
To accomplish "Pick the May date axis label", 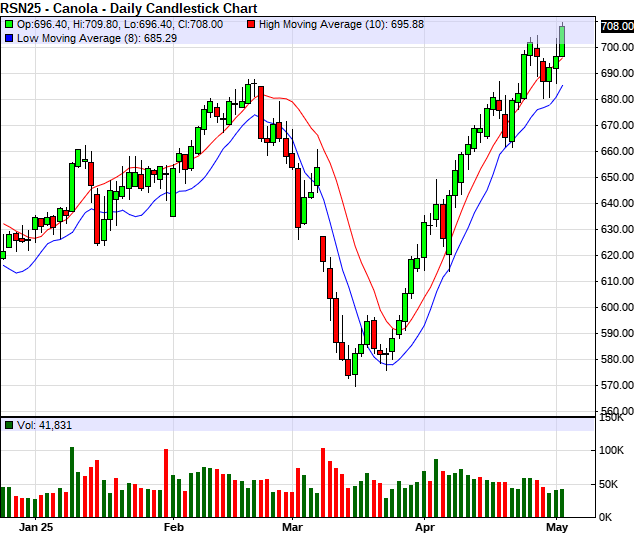I will (x=557, y=526).
